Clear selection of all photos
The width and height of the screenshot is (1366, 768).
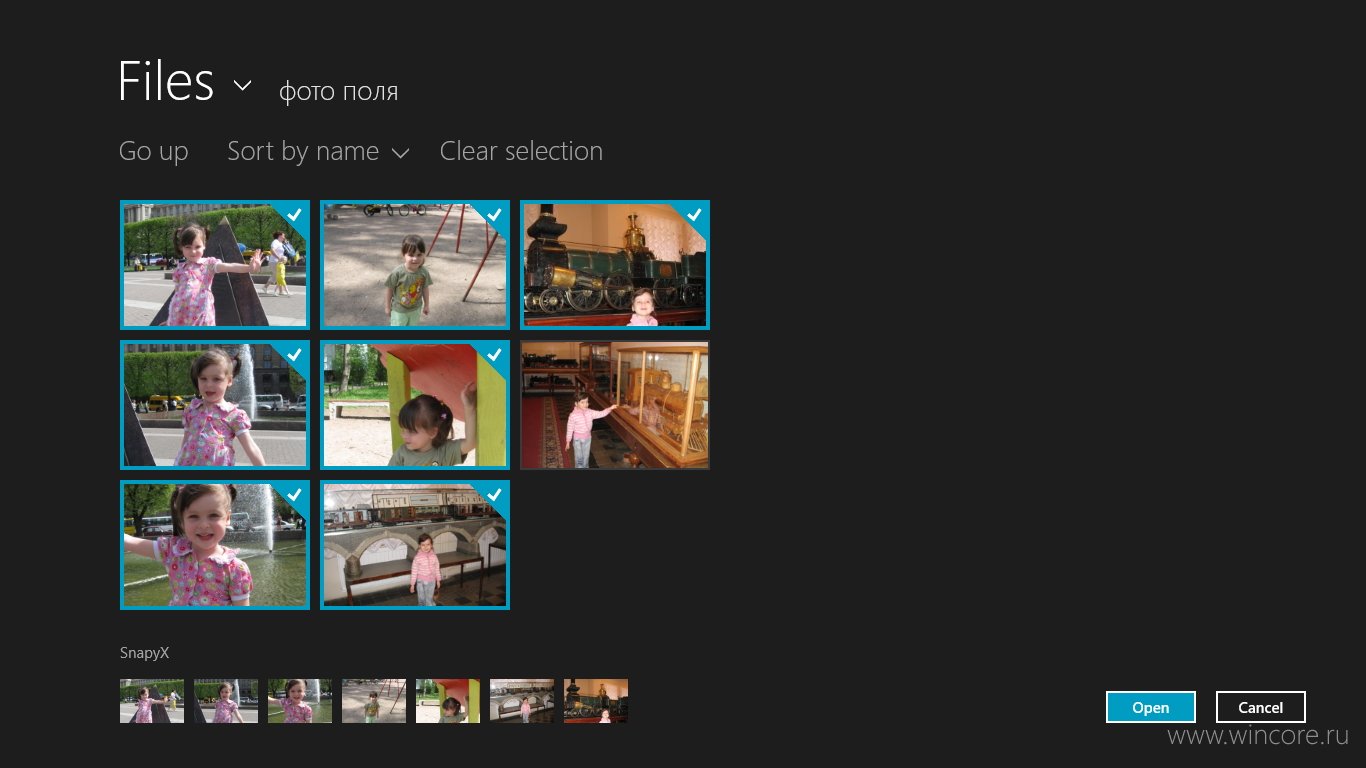point(521,151)
